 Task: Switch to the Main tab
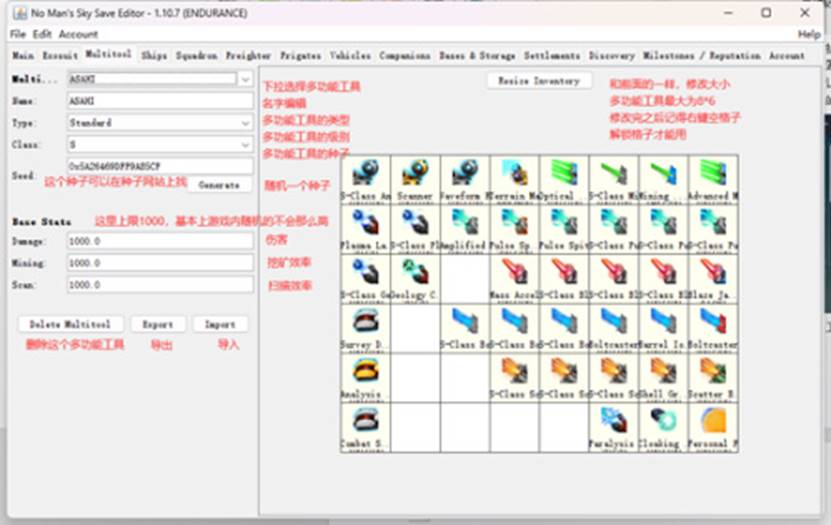[23, 56]
